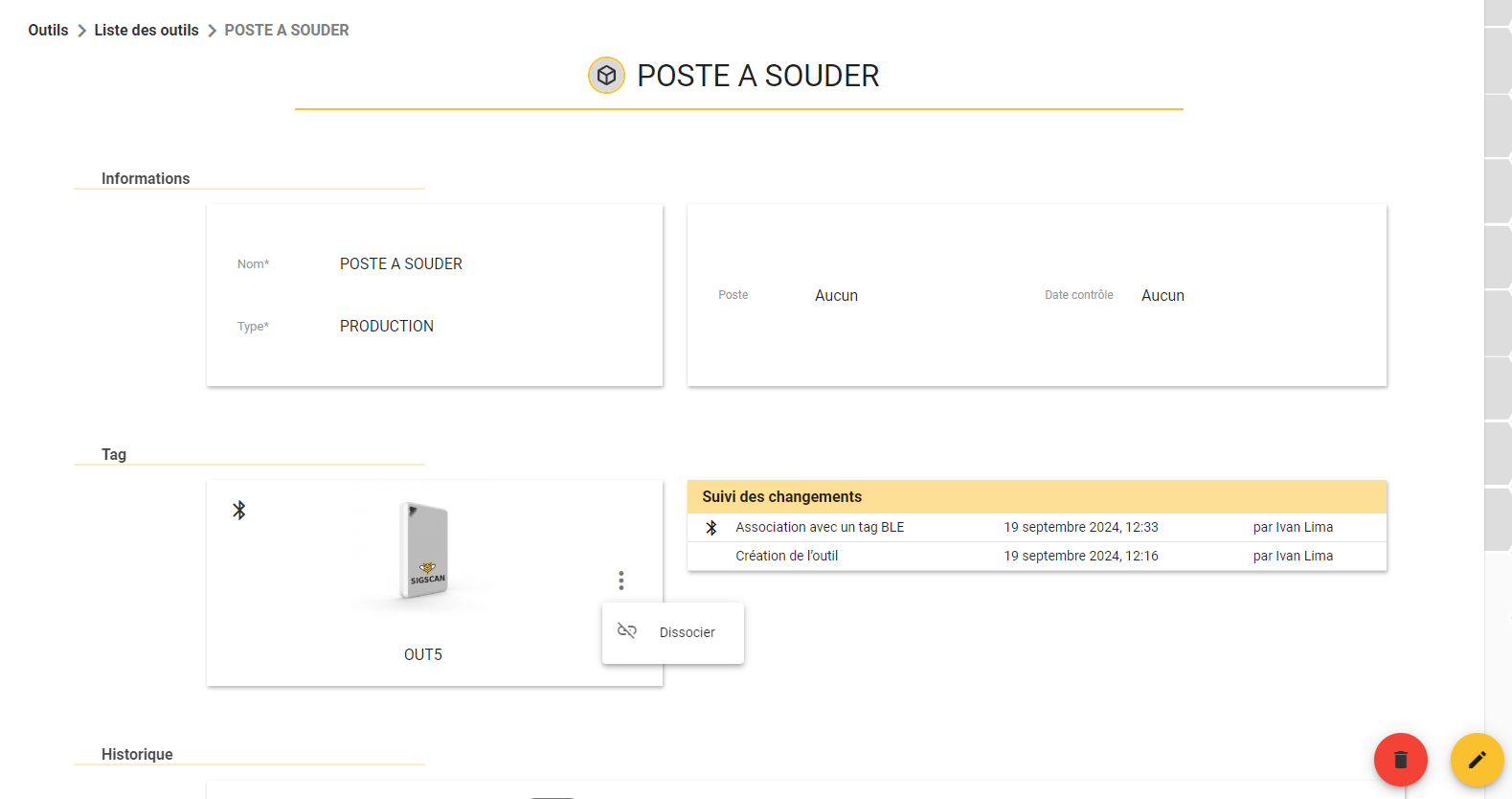Click the Informations section heading
Viewport: 1512px width, 799px height.
click(146, 178)
